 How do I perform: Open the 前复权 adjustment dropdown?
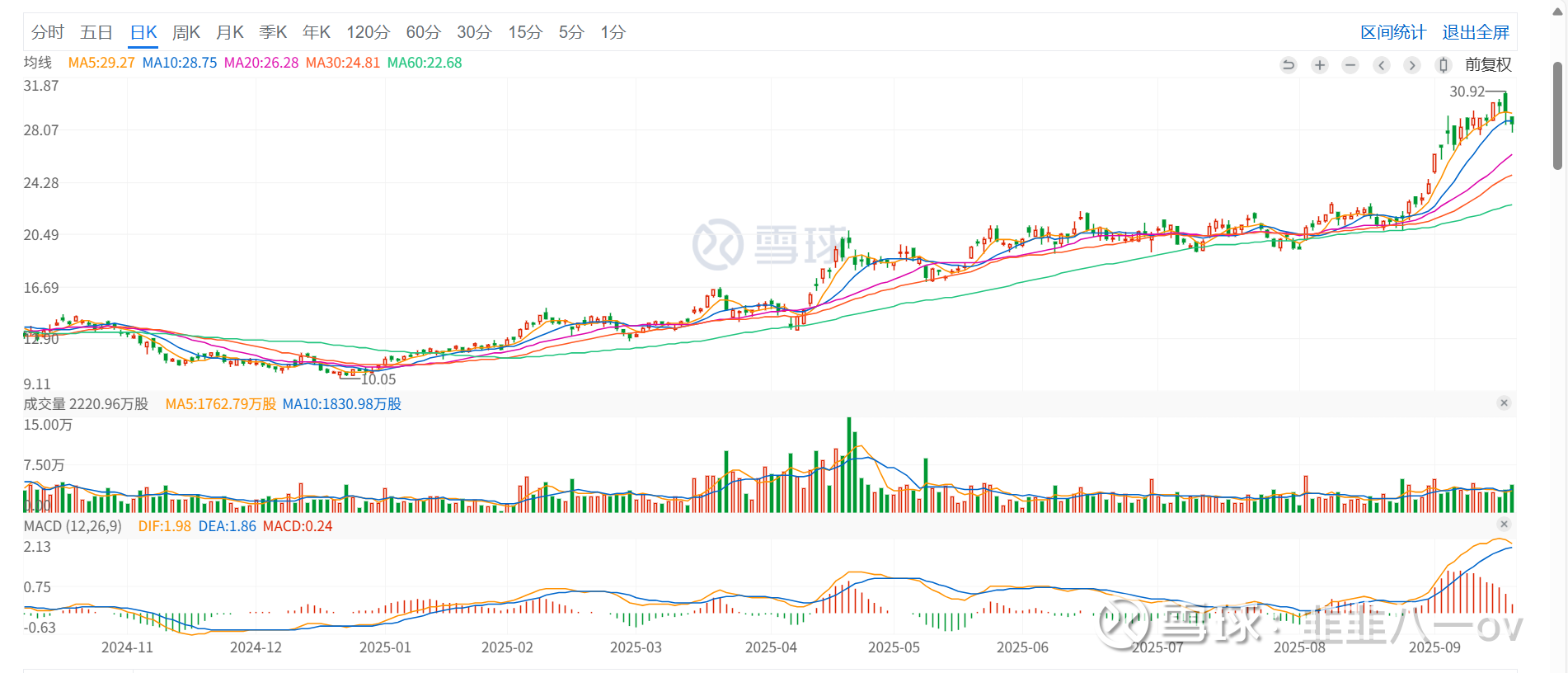click(1488, 65)
